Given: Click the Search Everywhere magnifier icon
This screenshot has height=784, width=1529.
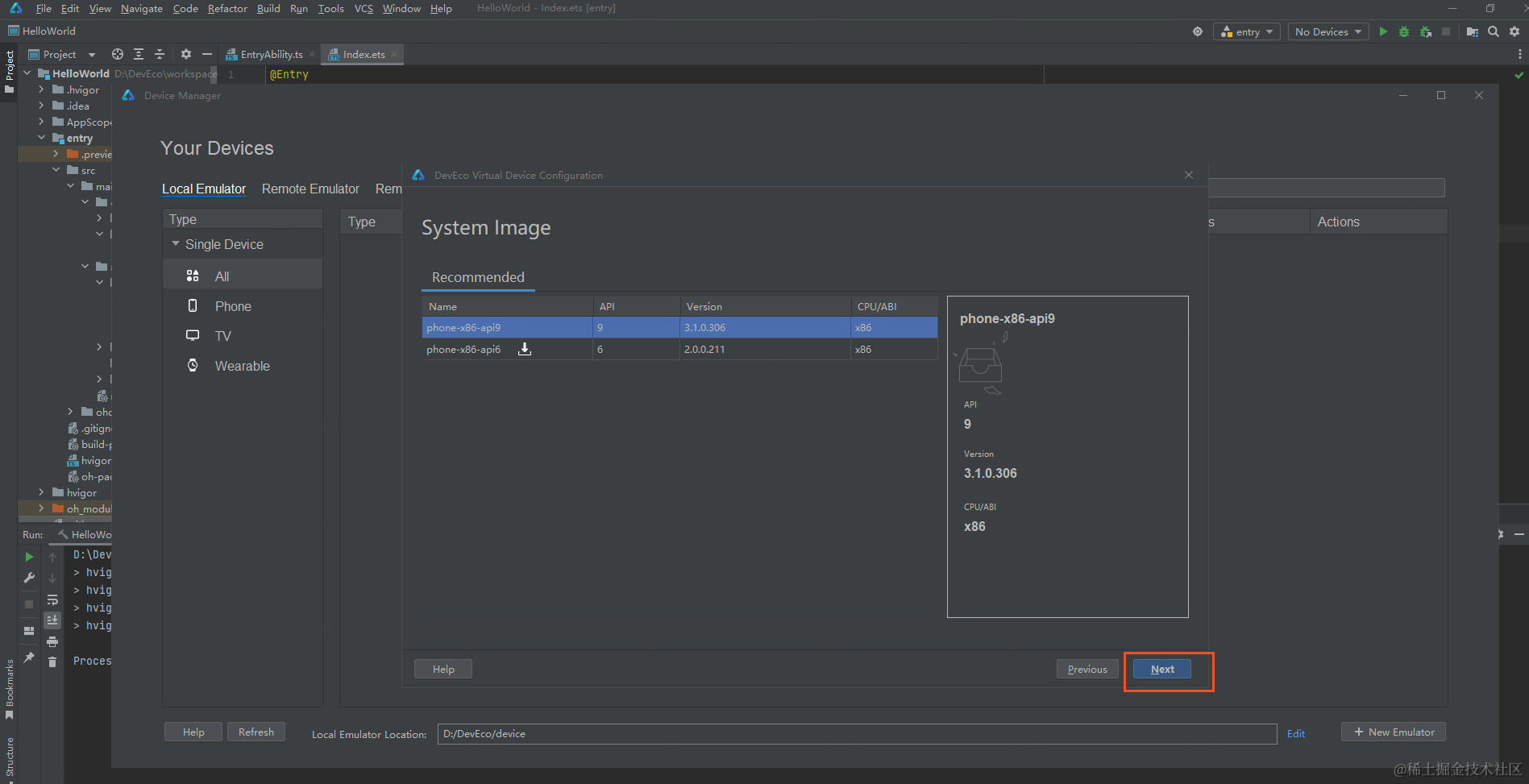Looking at the screenshot, I should (1494, 31).
